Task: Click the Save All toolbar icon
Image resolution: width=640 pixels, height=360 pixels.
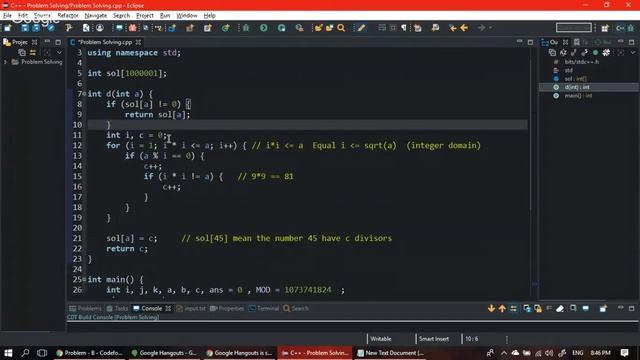Action: 36,28
